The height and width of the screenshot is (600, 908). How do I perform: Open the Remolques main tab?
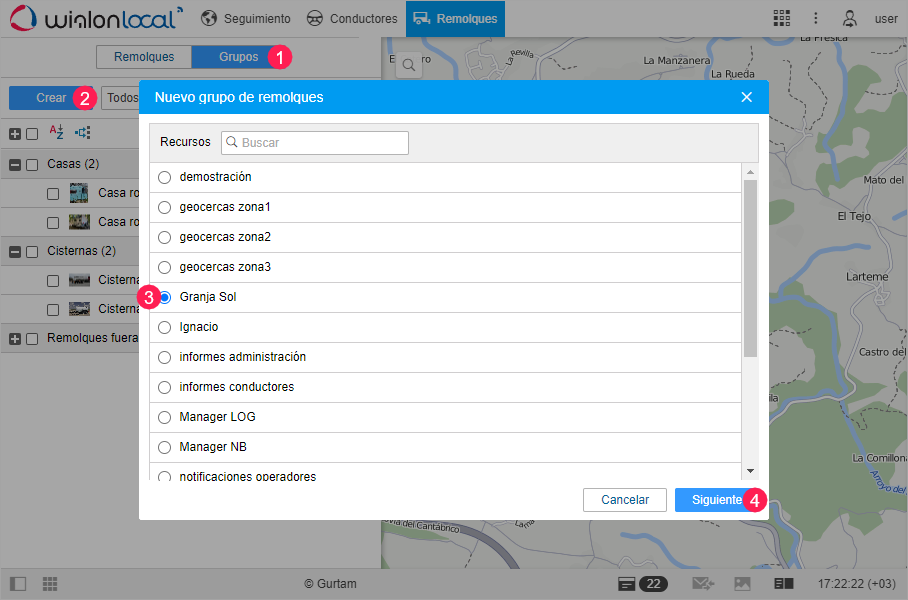(455, 19)
